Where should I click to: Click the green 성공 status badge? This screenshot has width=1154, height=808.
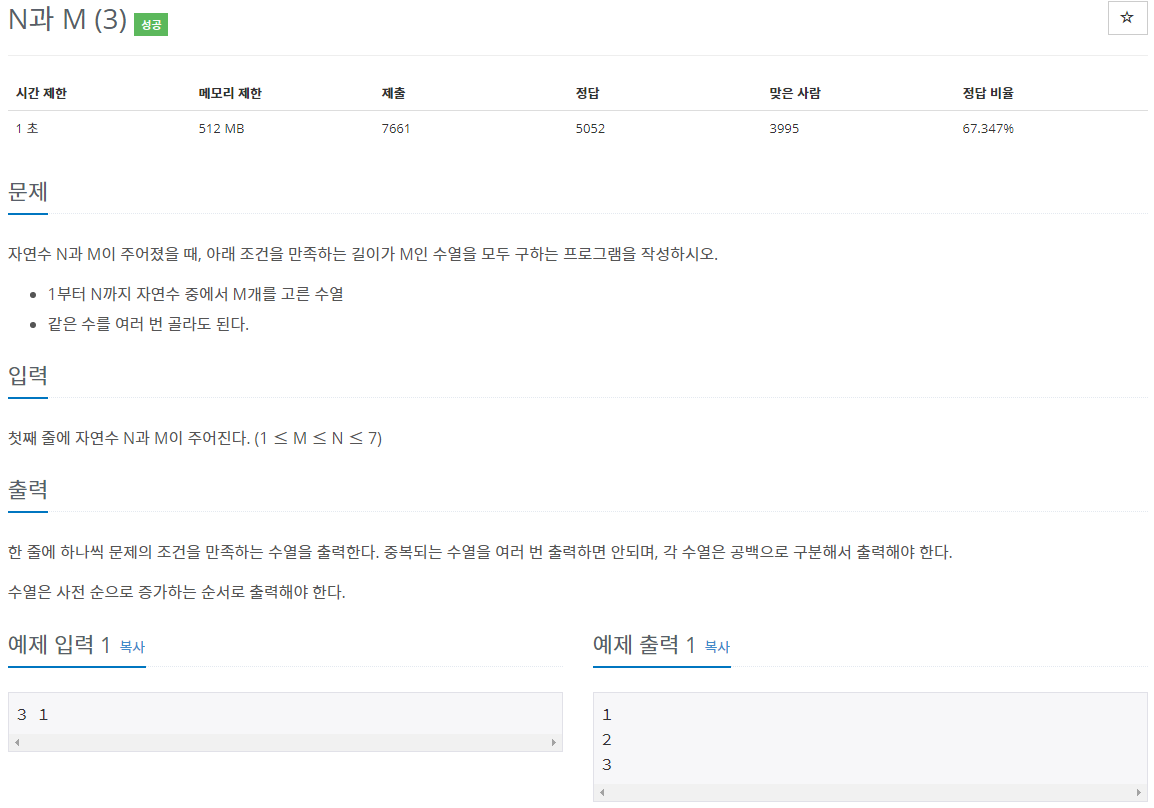tap(151, 24)
